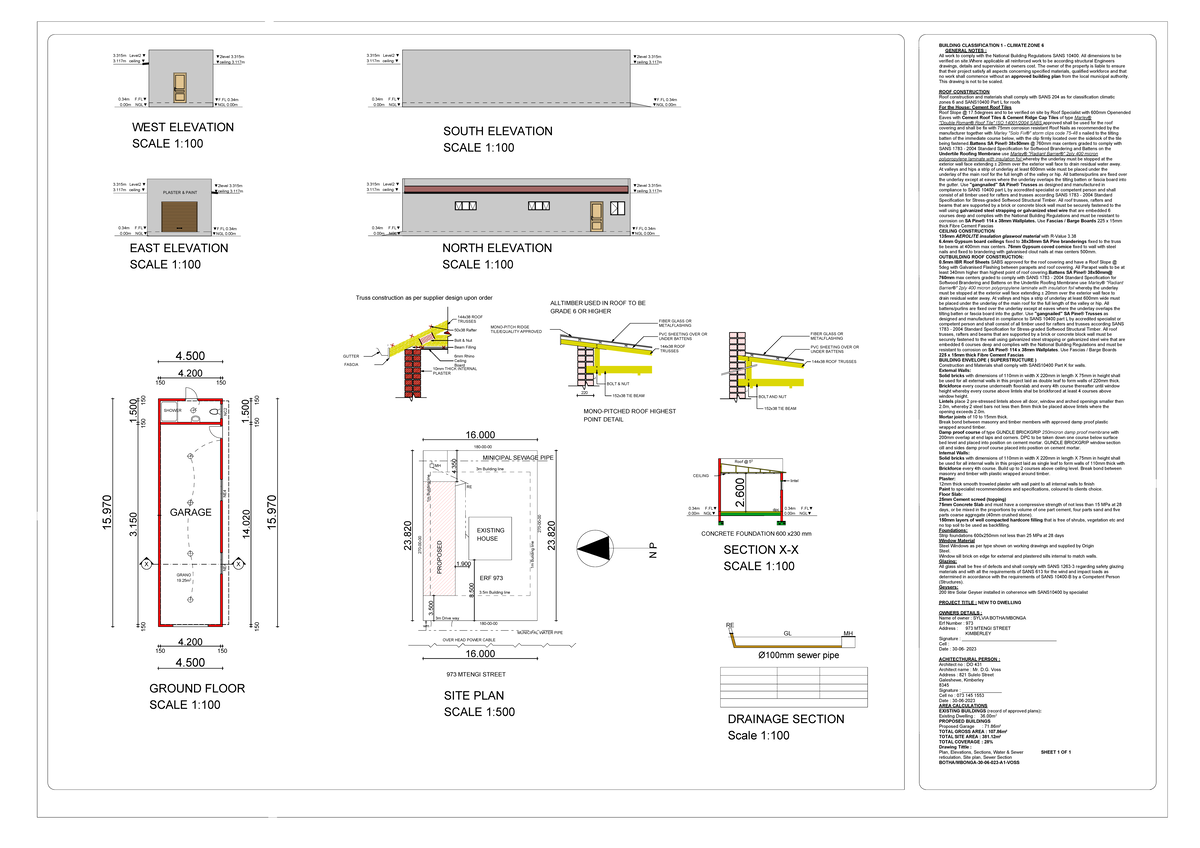This screenshot has width=1200, height=848.
Task: Click PROJECT TITLE : NEW TO DWELLING line
Action: (980, 603)
